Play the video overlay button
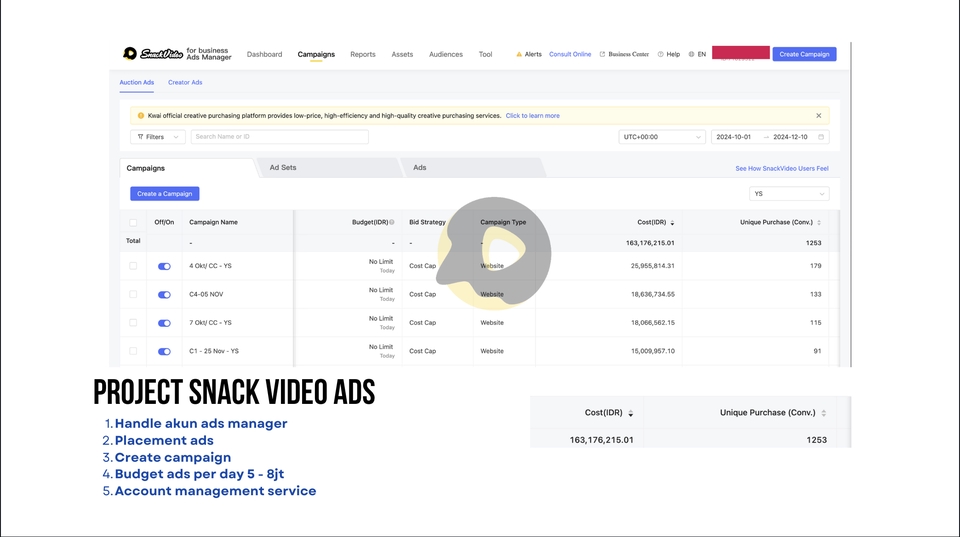The width and height of the screenshot is (960, 537). (493, 252)
